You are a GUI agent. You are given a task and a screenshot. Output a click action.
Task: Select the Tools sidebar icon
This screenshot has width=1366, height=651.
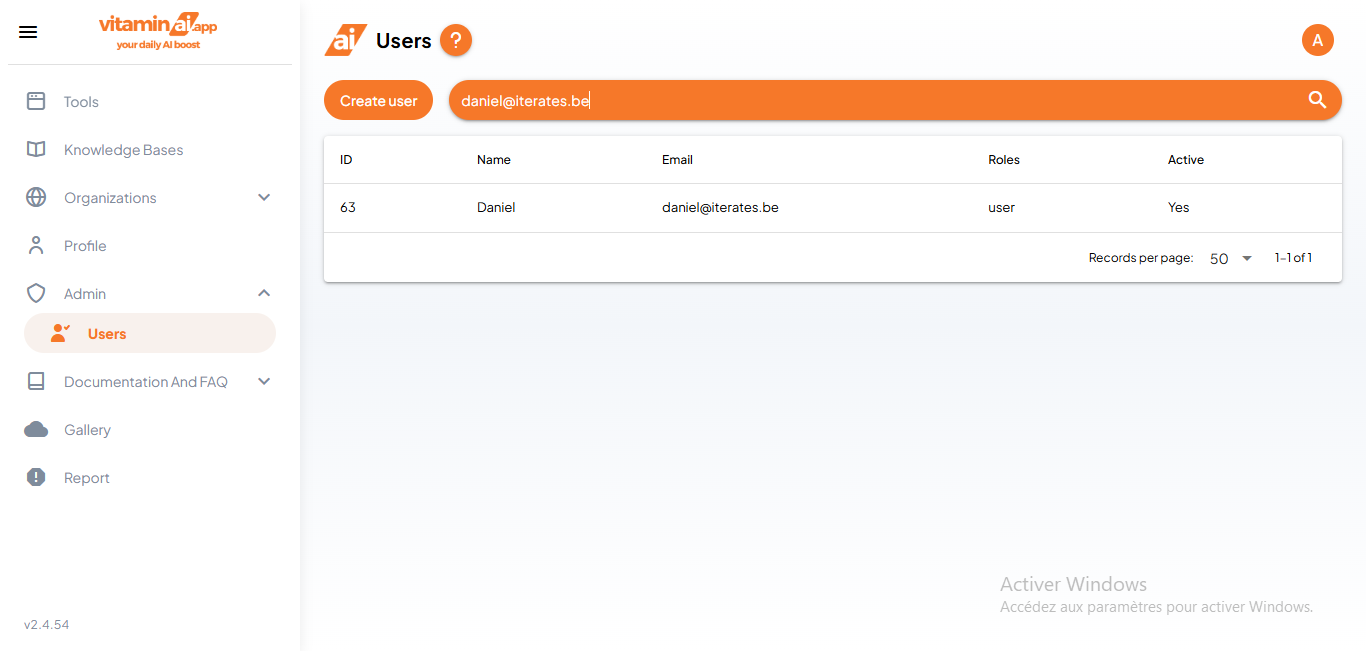36,101
